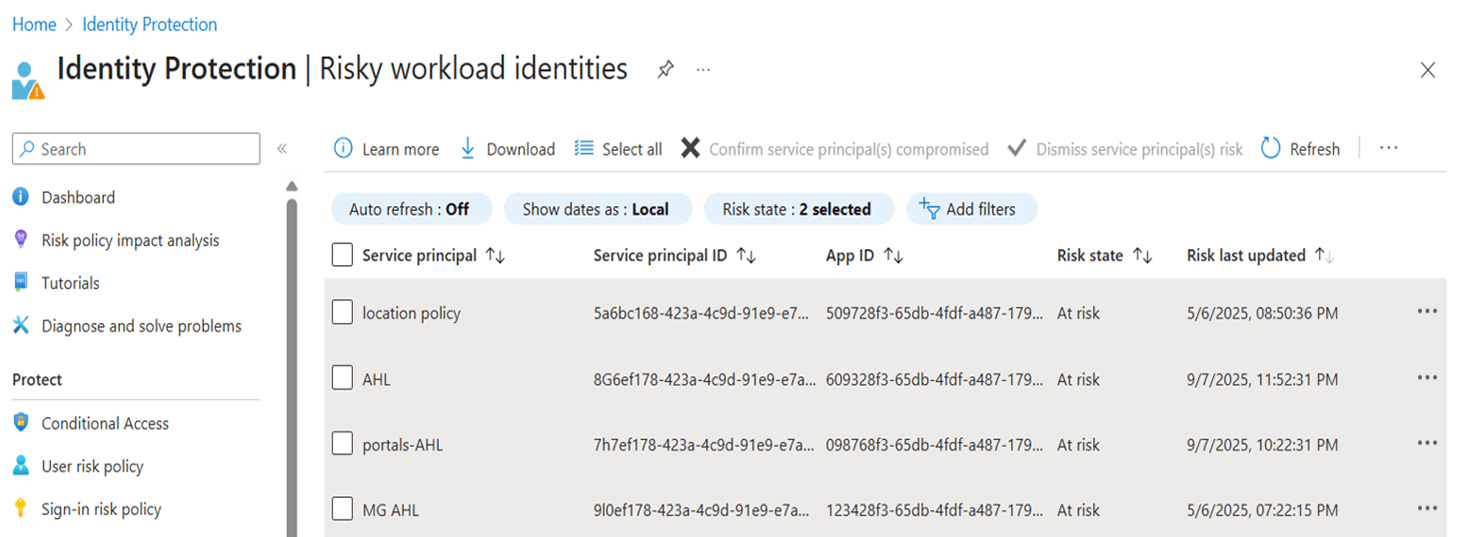1460x537 pixels.
Task: Click the User risk policy person icon
Action: coord(21,465)
